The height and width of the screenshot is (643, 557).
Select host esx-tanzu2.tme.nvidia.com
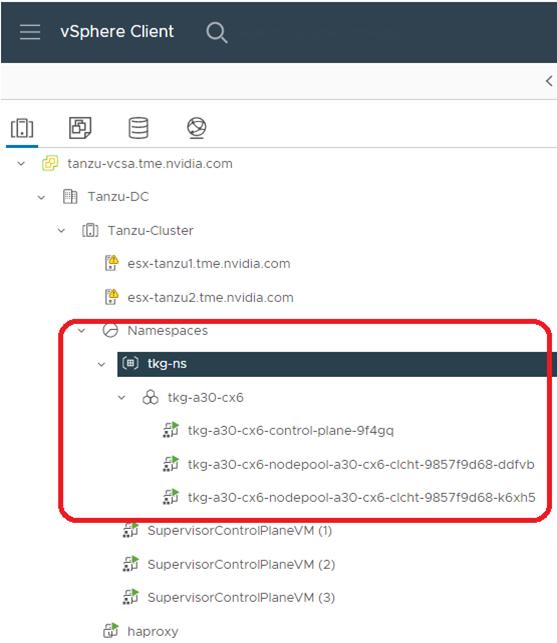[x=210, y=297]
